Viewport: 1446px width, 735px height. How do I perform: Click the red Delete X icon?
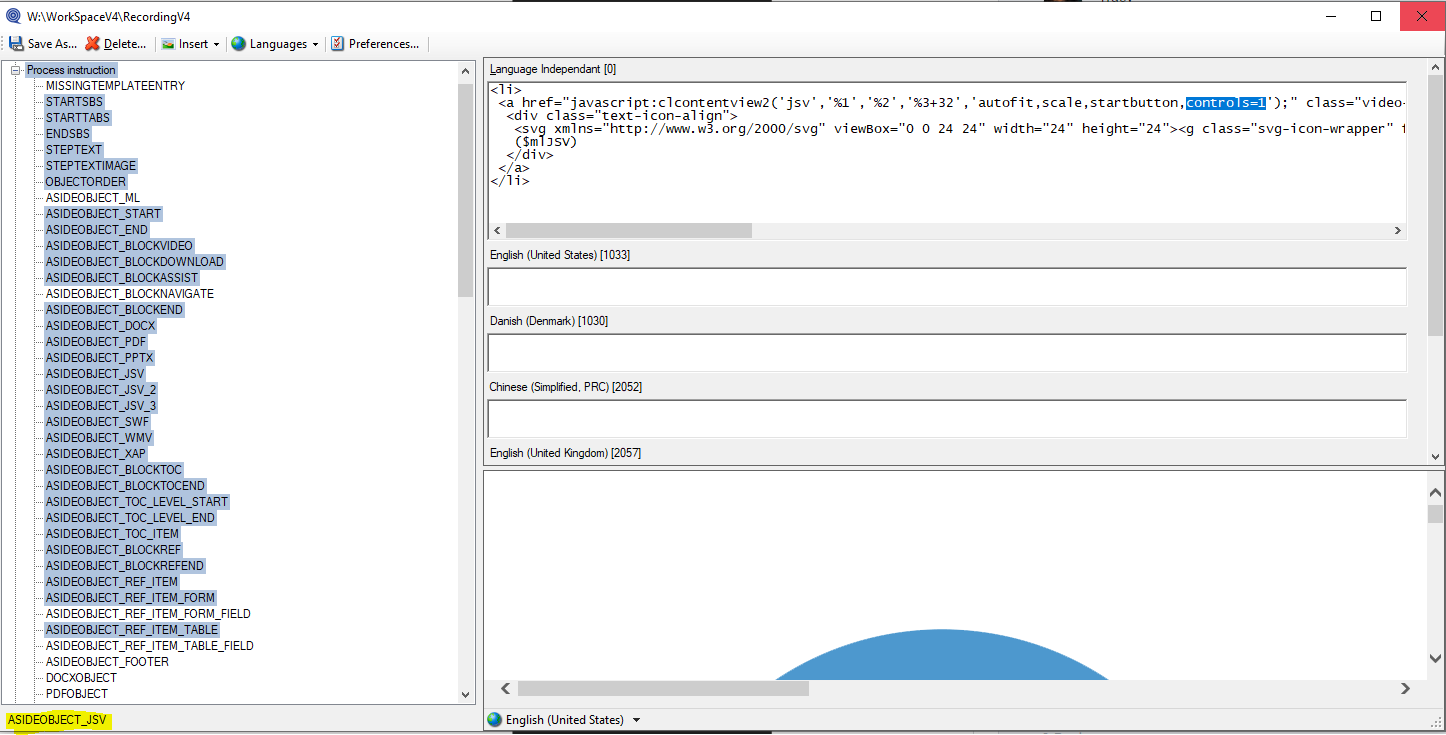93,44
